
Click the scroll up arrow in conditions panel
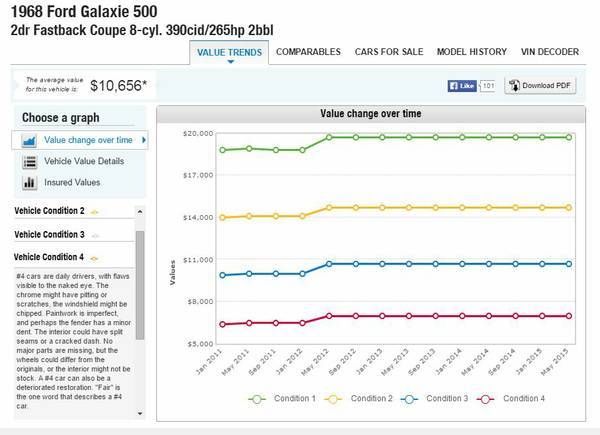pyautogui.click(x=140, y=212)
